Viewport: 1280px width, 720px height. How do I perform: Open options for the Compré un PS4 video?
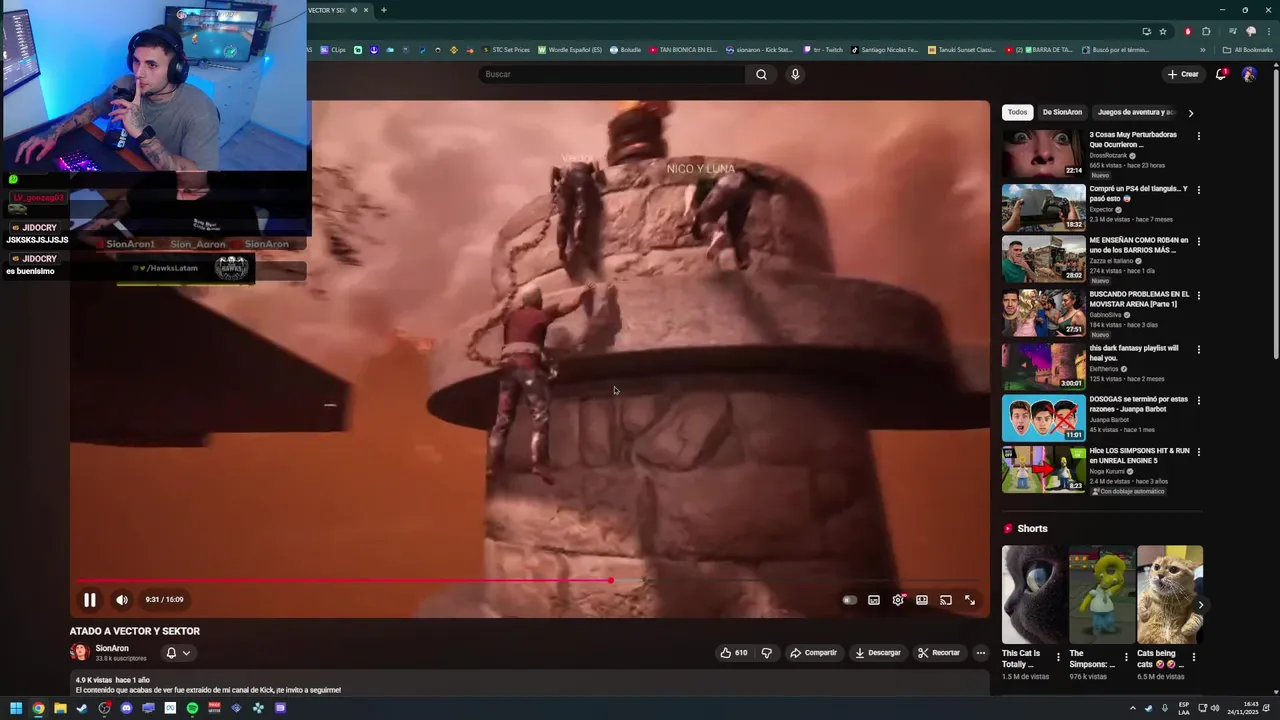pyautogui.click(x=1199, y=190)
